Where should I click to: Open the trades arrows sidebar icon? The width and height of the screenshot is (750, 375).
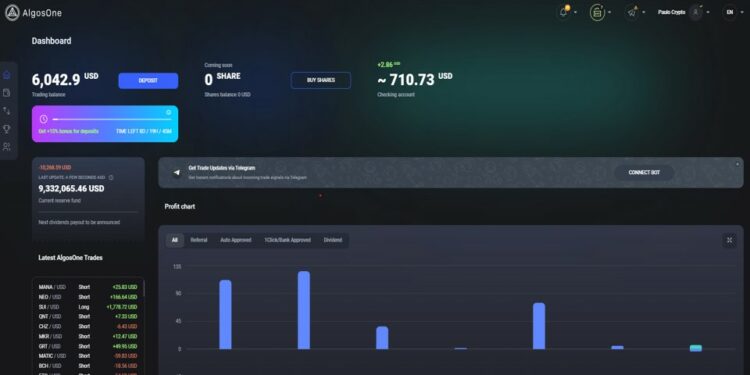tap(7, 110)
